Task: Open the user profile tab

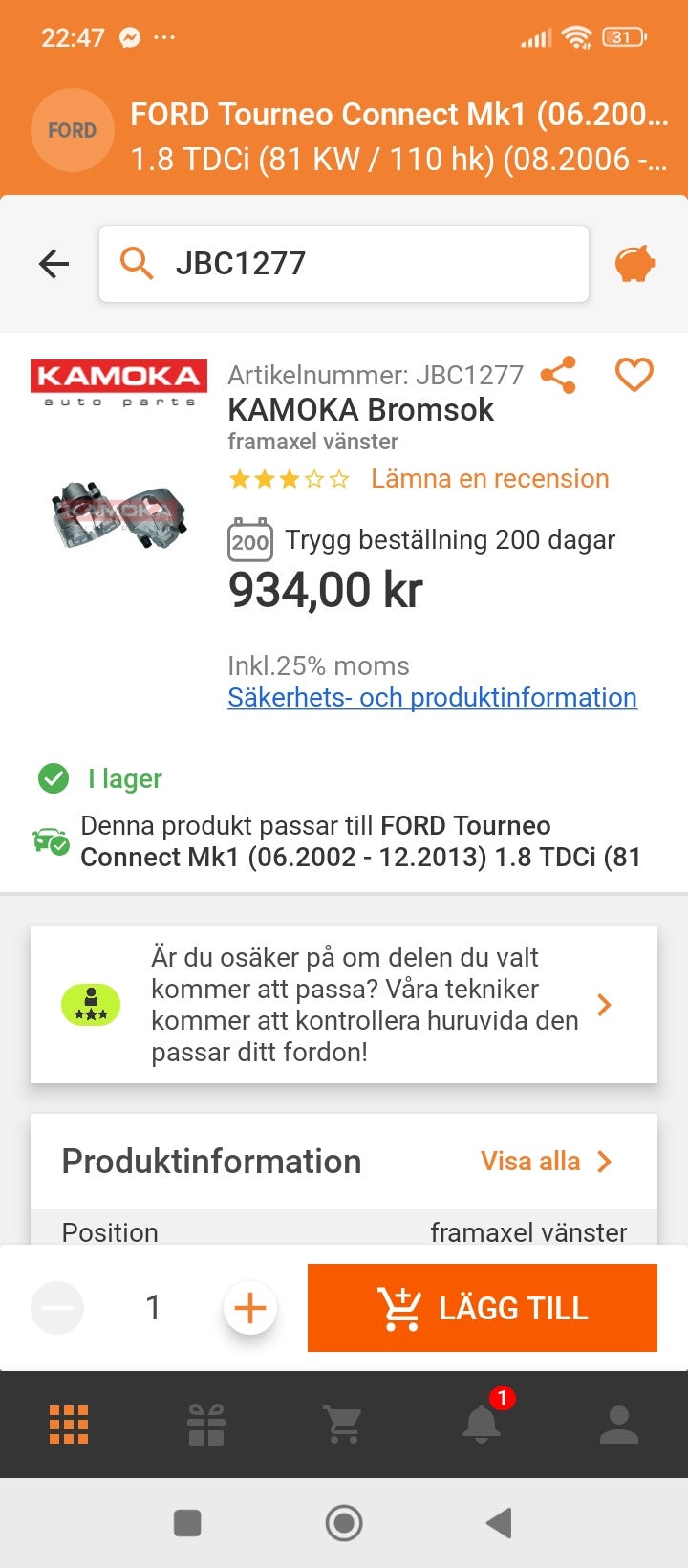Action: pos(618,1425)
